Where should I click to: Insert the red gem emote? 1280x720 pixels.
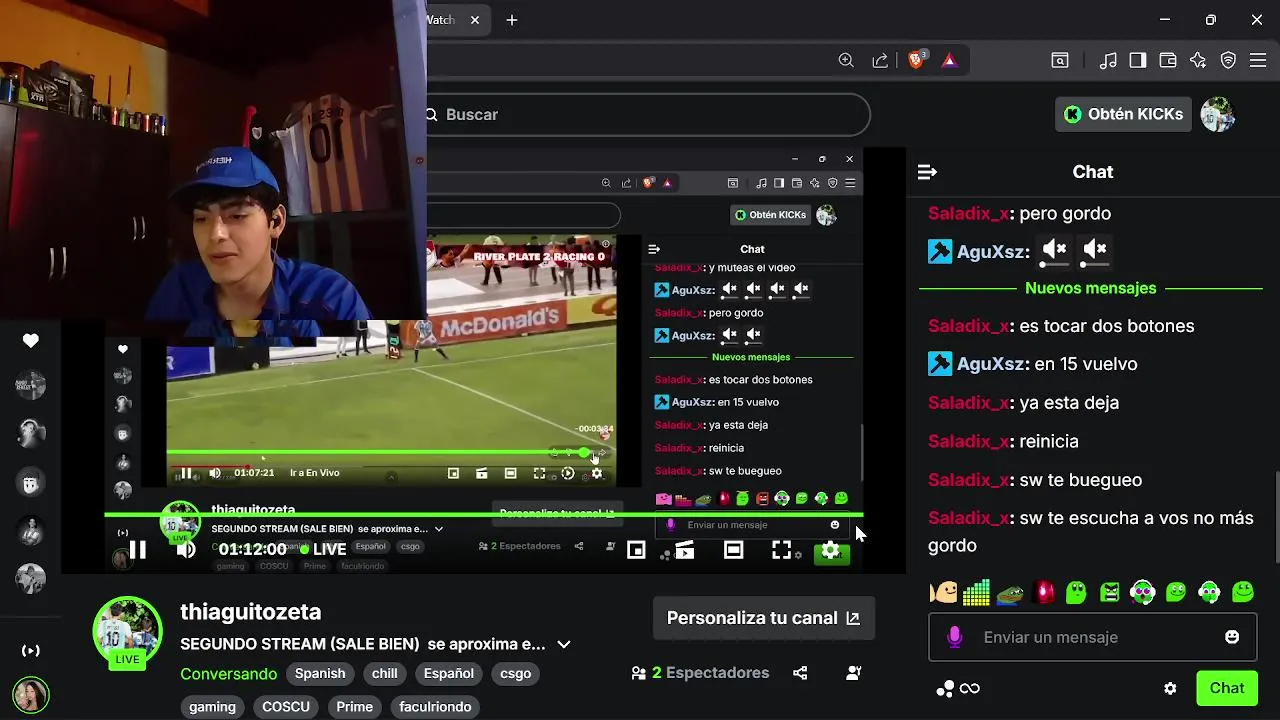pos(1044,593)
